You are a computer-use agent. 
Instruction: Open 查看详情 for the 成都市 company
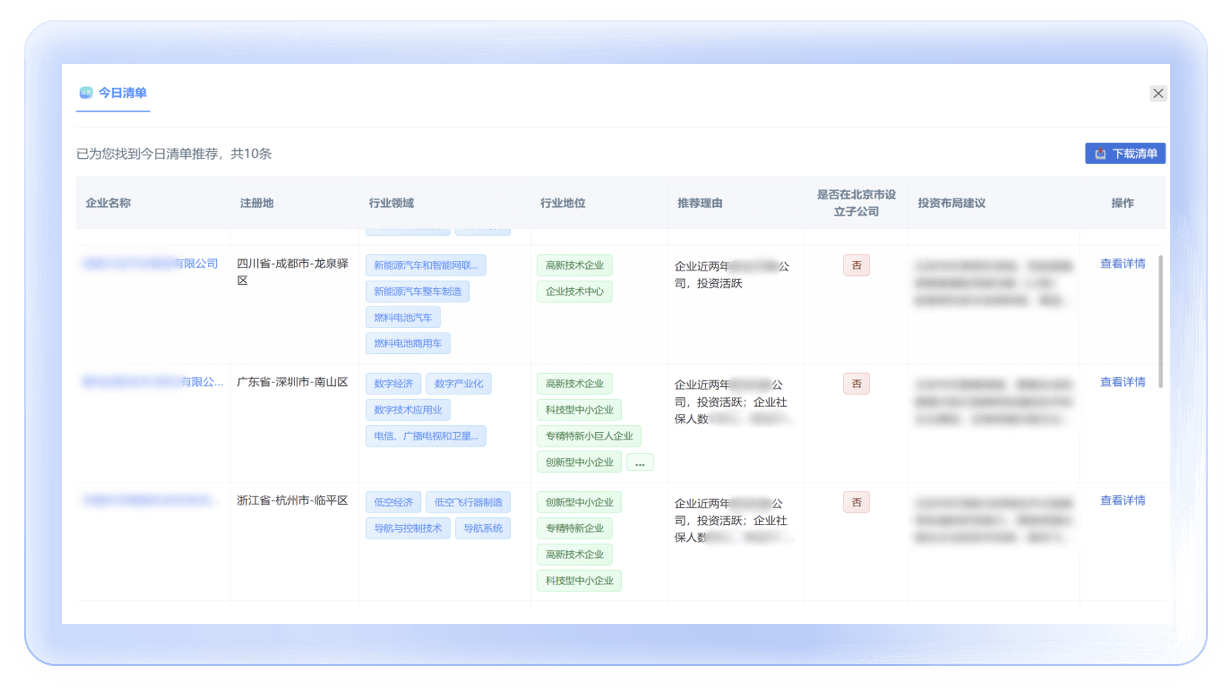(x=1122, y=264)
